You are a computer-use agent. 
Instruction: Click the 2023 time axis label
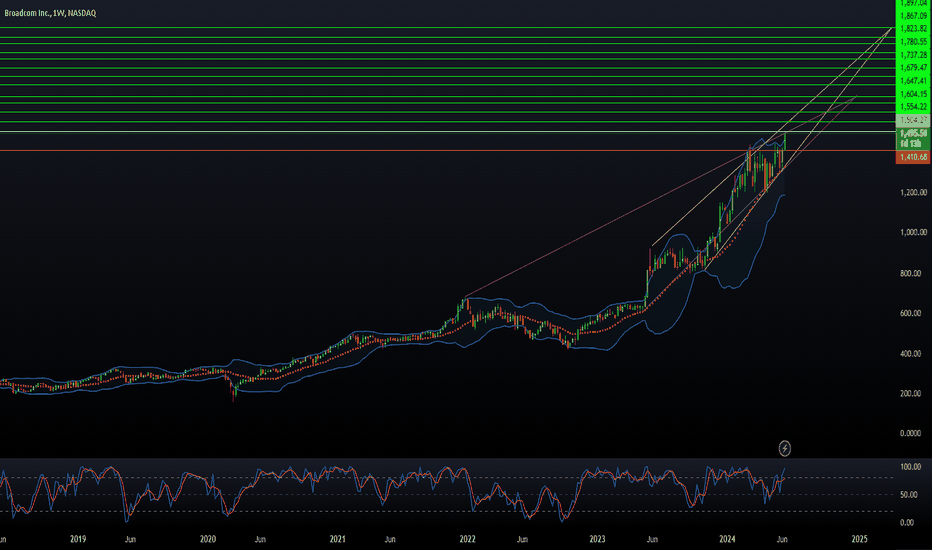coord(597,539)
